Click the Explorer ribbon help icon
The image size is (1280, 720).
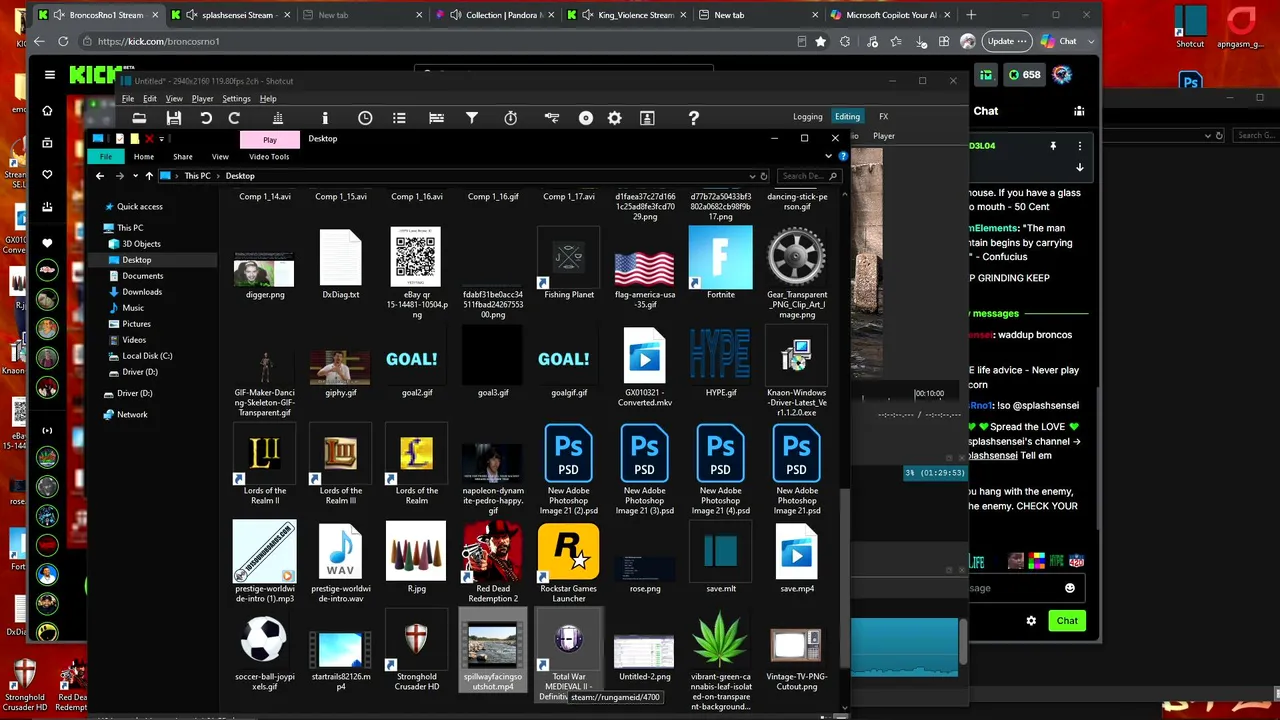[843, 157]
